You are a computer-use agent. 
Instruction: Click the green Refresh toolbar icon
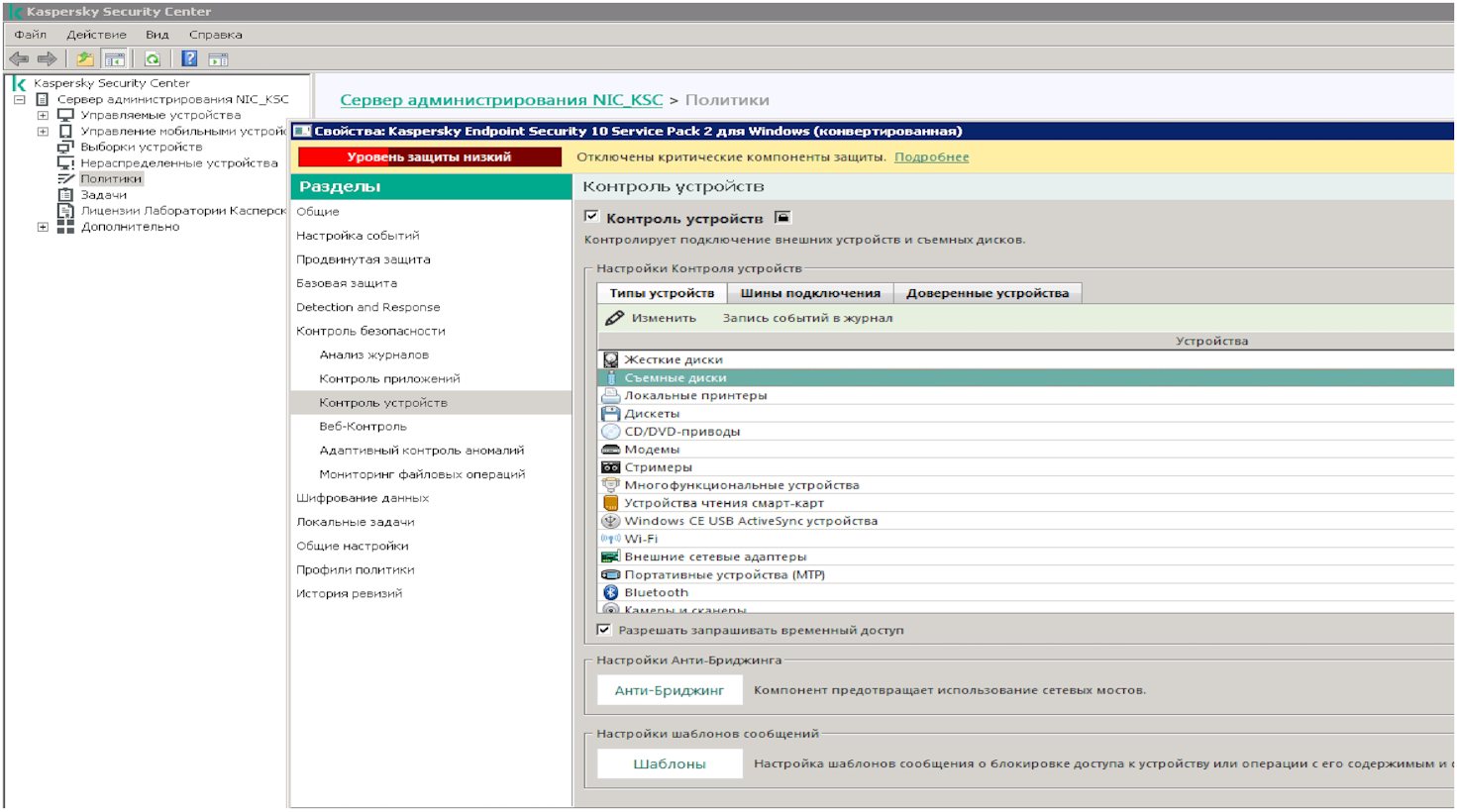152,59
